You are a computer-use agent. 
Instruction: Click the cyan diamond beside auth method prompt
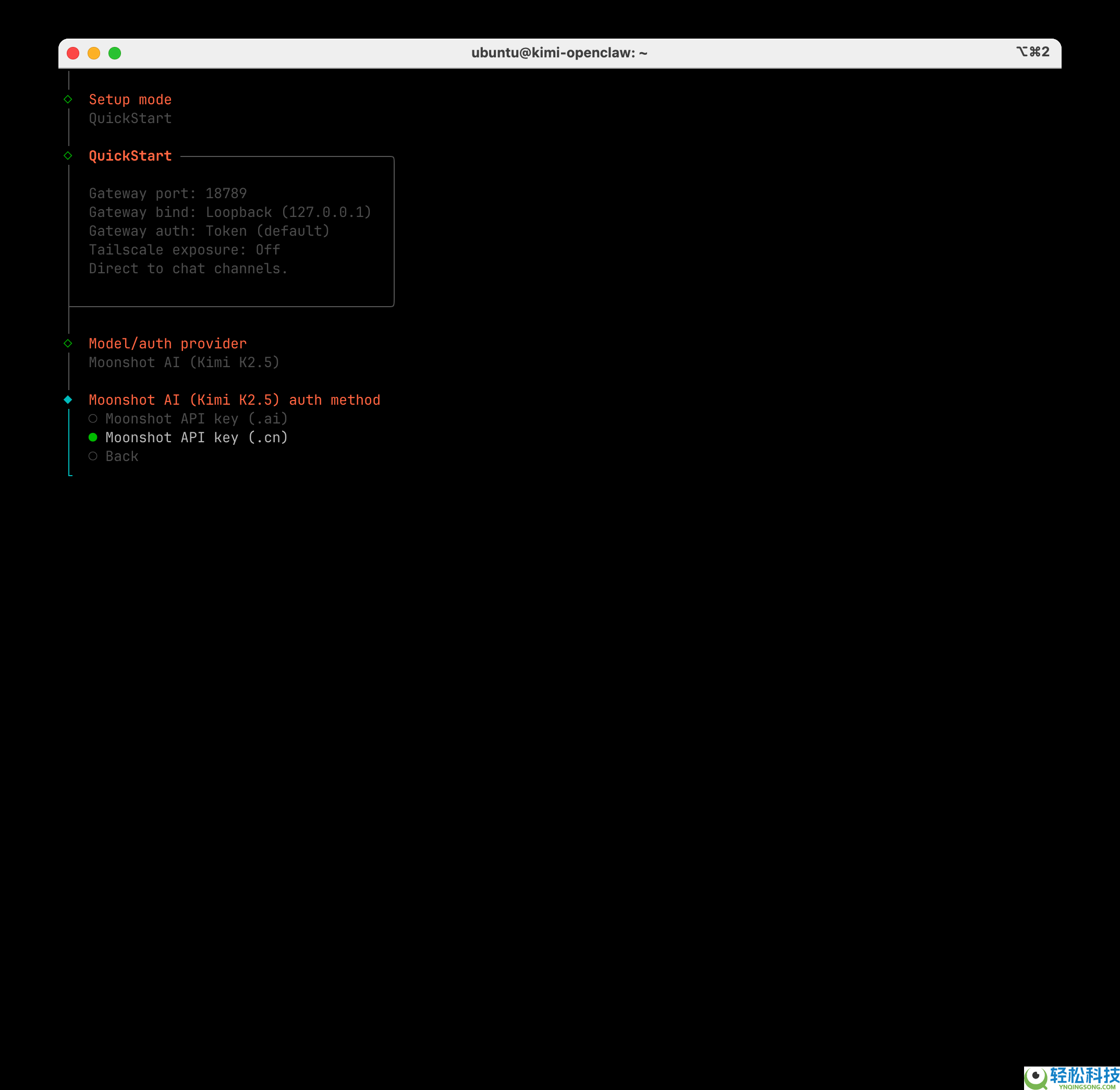(68, 399)
